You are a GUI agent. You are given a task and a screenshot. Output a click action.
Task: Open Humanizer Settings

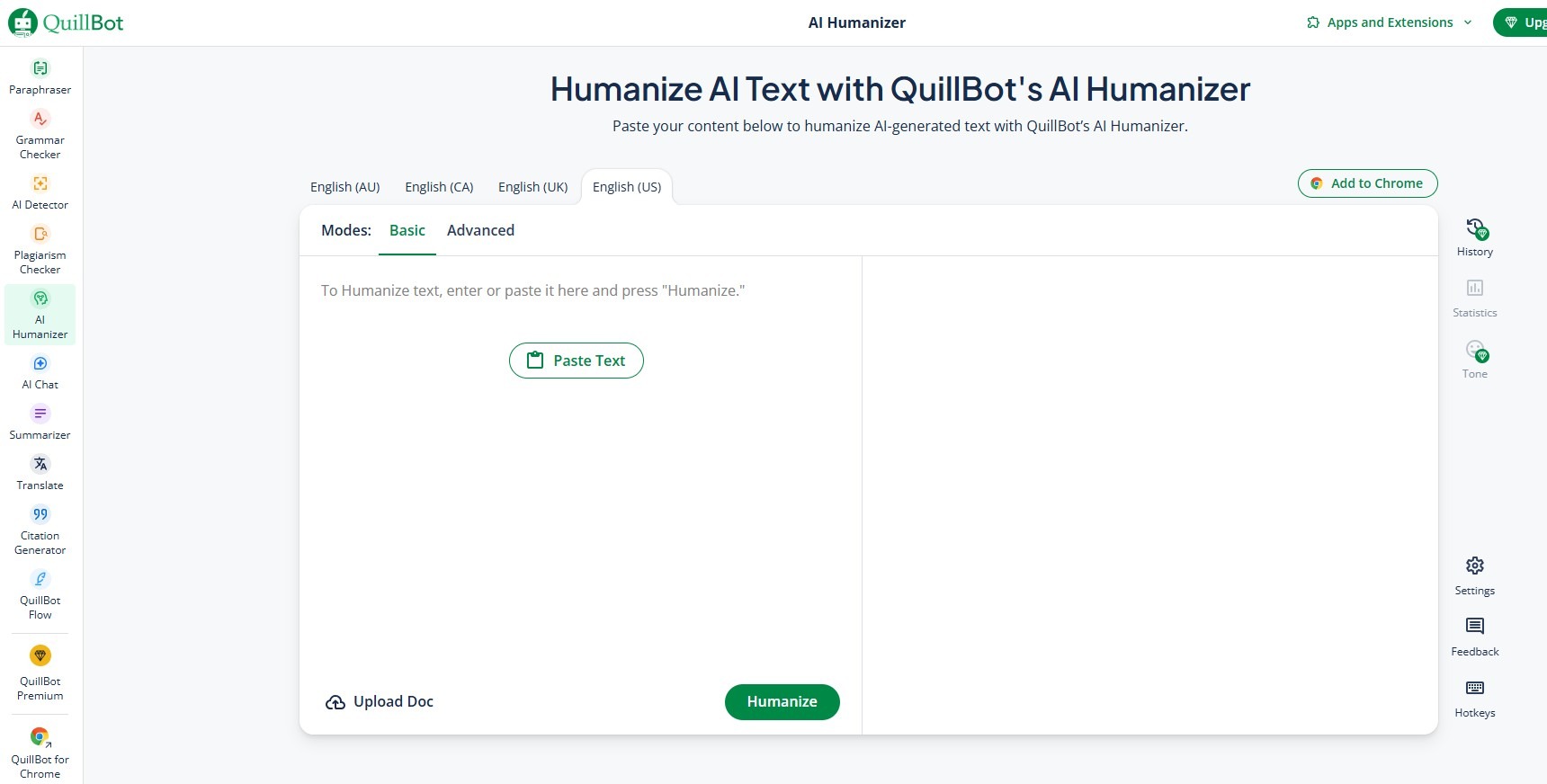click(1473, 575)
